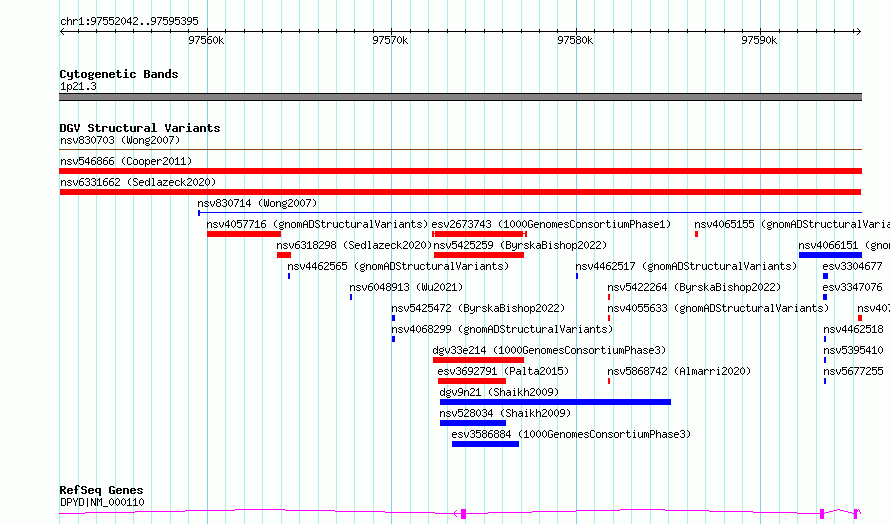
Task: Select the nsv5868742 (Almarri2020) label
Action: tap(679, 371)
